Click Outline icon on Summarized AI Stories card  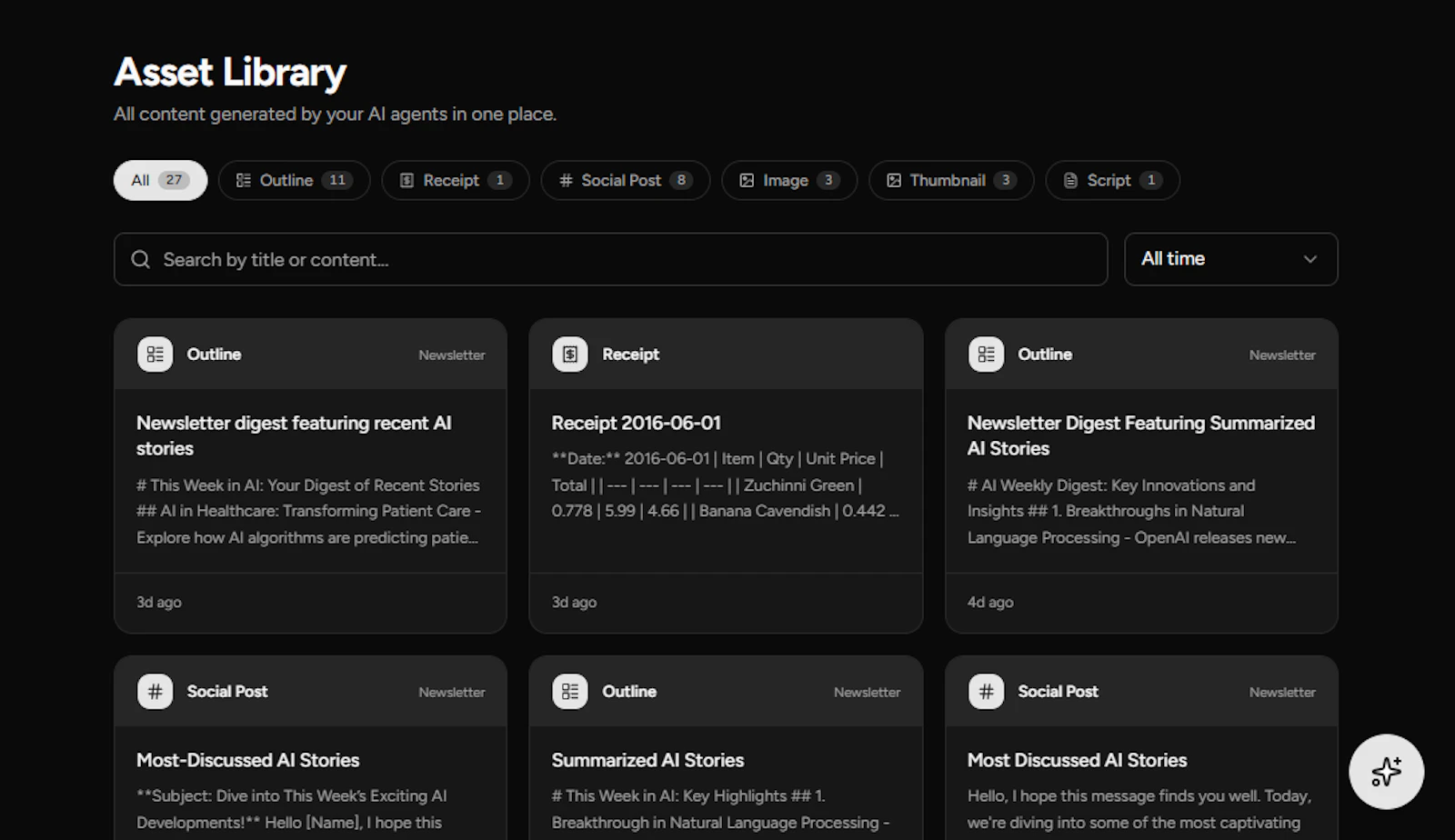click(570, 691)
